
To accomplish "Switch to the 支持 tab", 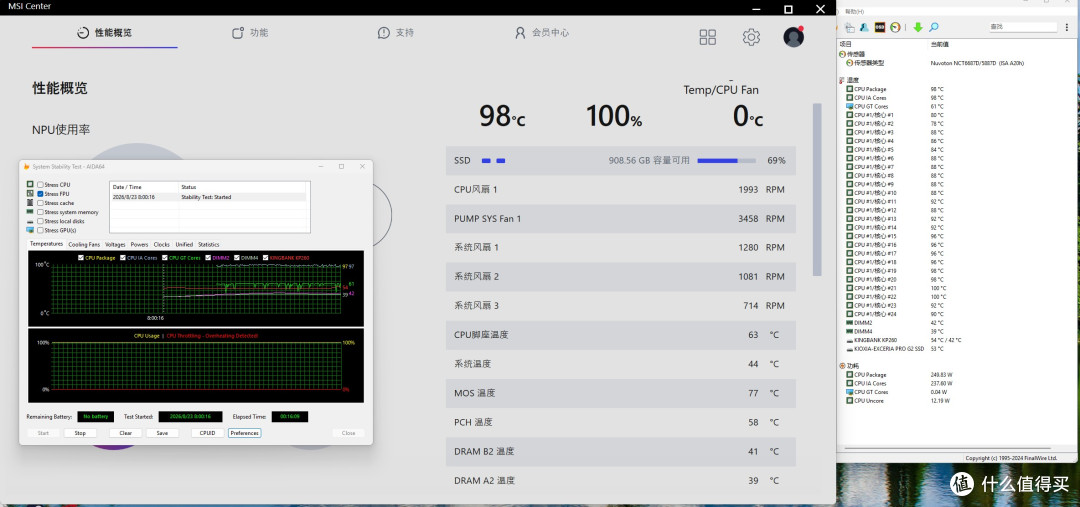I will coord(396,33).
